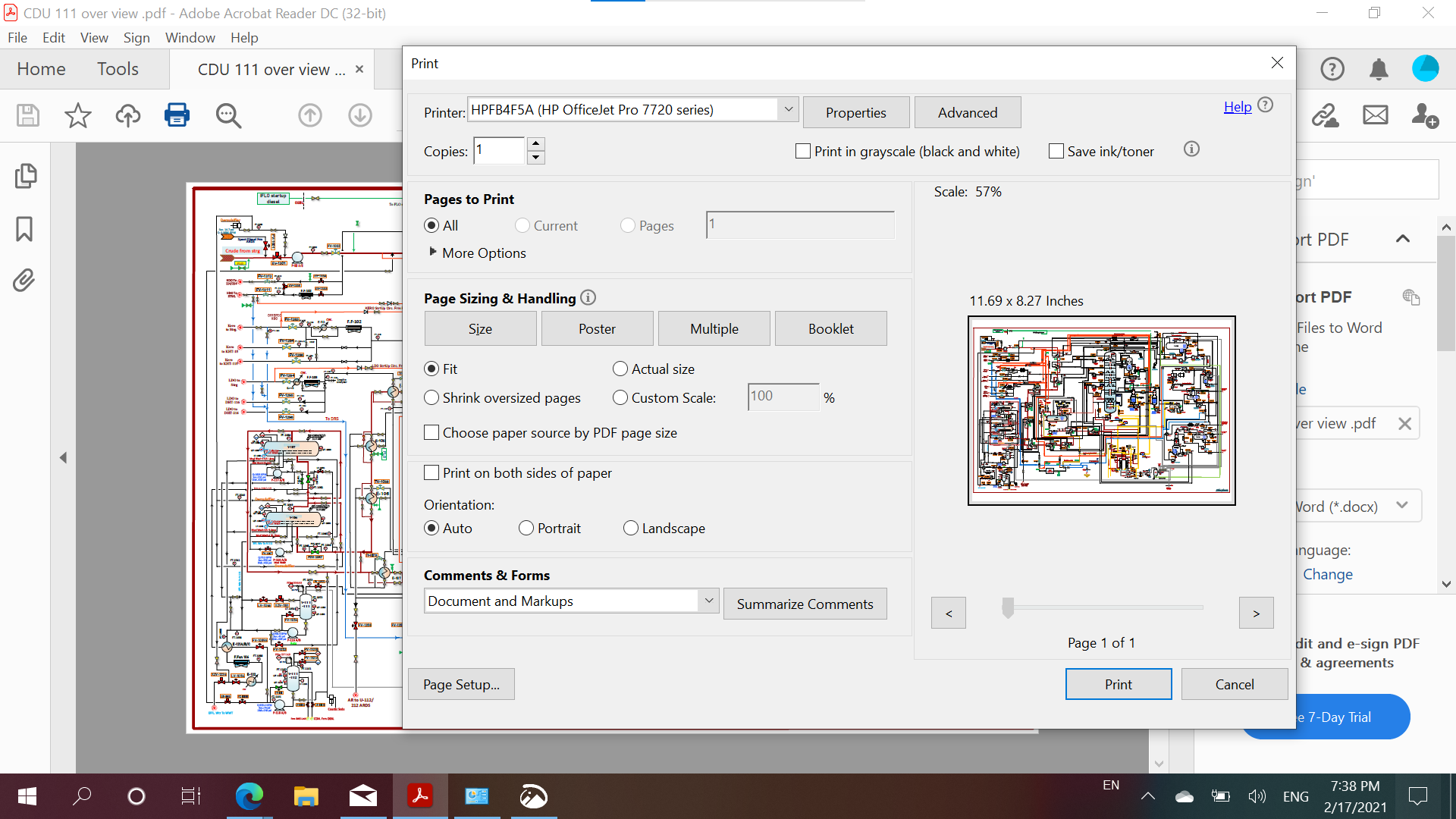Collapse the Export PDF panel chevron
Image resolution: width=1456 pixels, height=819 pixels.
click(x=1403, y=239)
